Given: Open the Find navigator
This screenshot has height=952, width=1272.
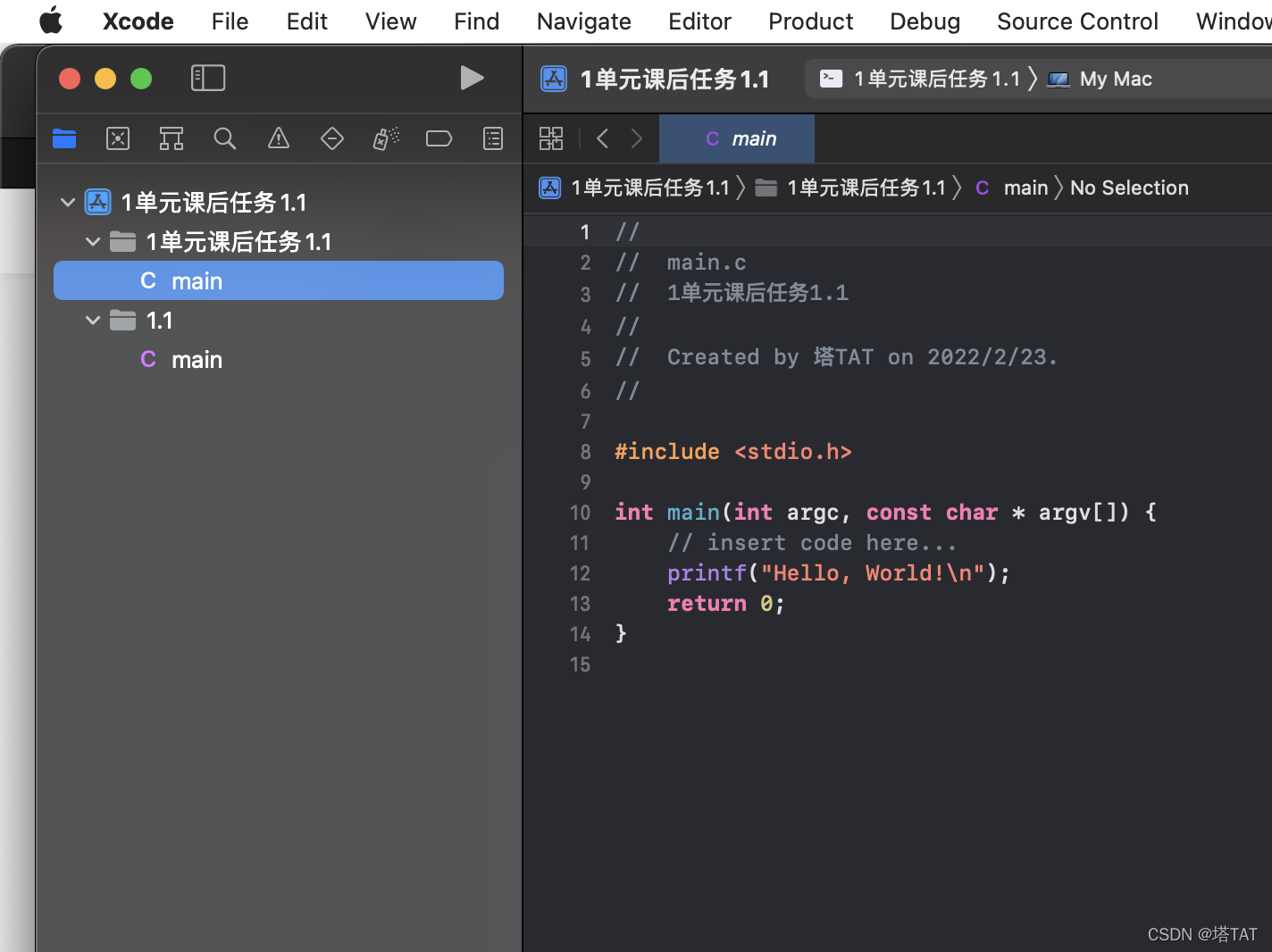Looking at the screenshot, I should click(224, 138).
